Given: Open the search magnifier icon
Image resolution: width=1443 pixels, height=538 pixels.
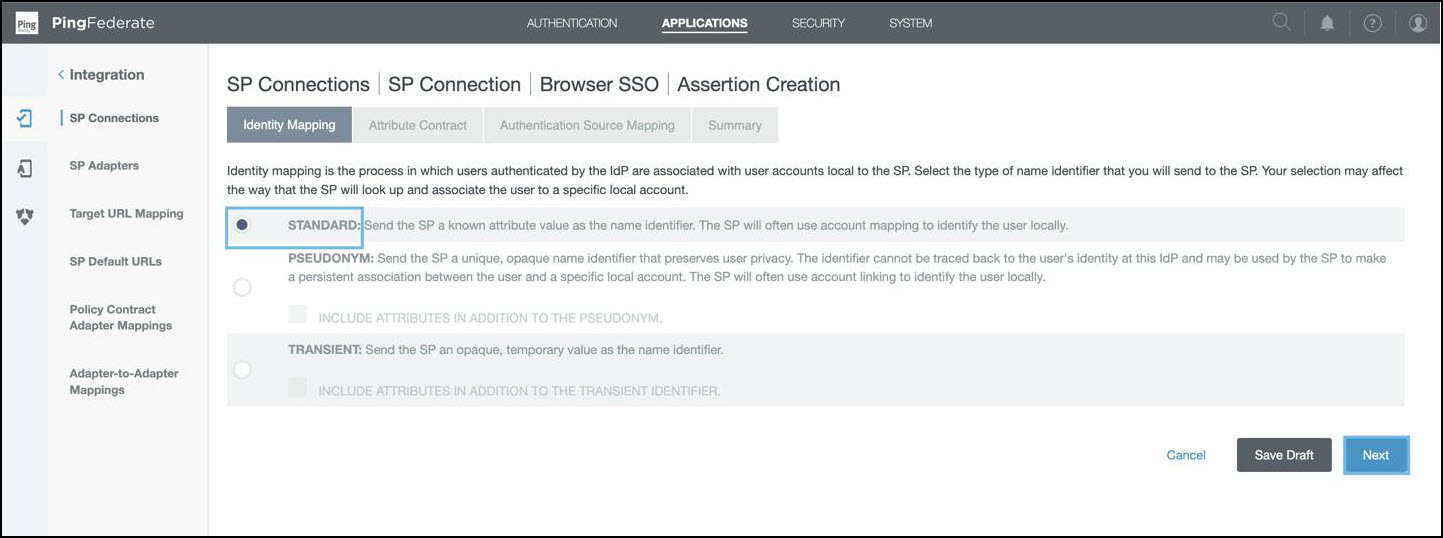Looking at the screenshot, I should pyautogui.click(x=1281, y=22).
